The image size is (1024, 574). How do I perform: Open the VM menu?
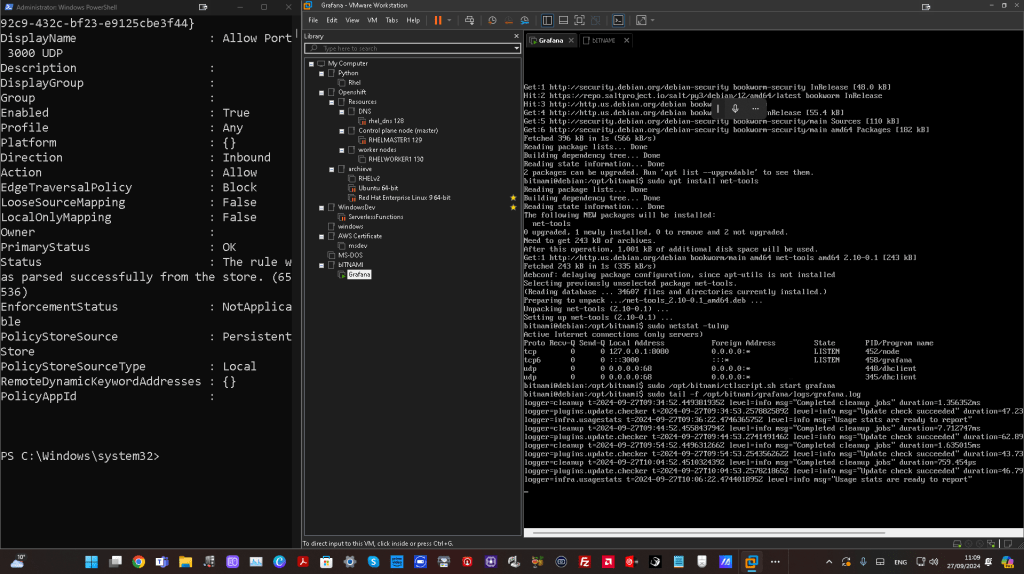pos(372,20)
